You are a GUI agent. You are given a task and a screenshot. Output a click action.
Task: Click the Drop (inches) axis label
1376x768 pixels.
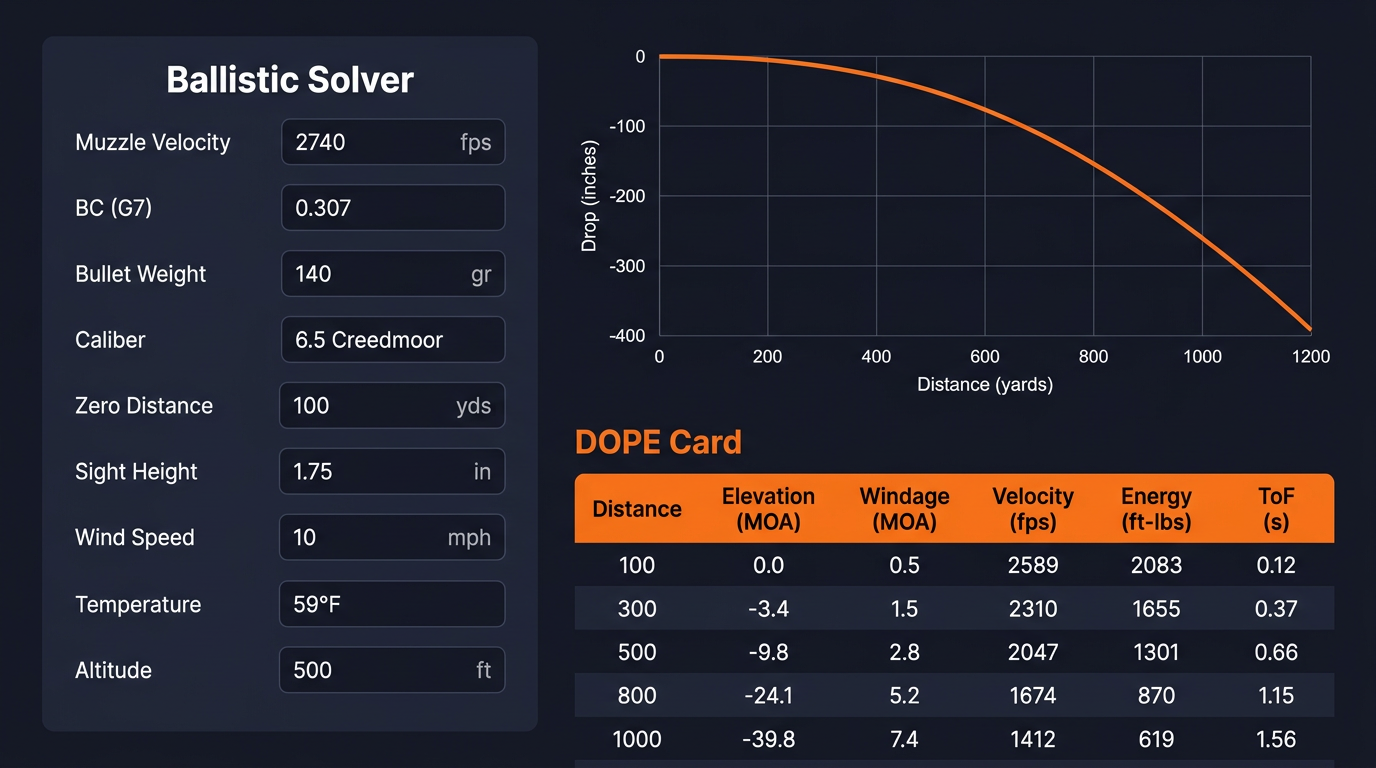[x=589, y=196]
